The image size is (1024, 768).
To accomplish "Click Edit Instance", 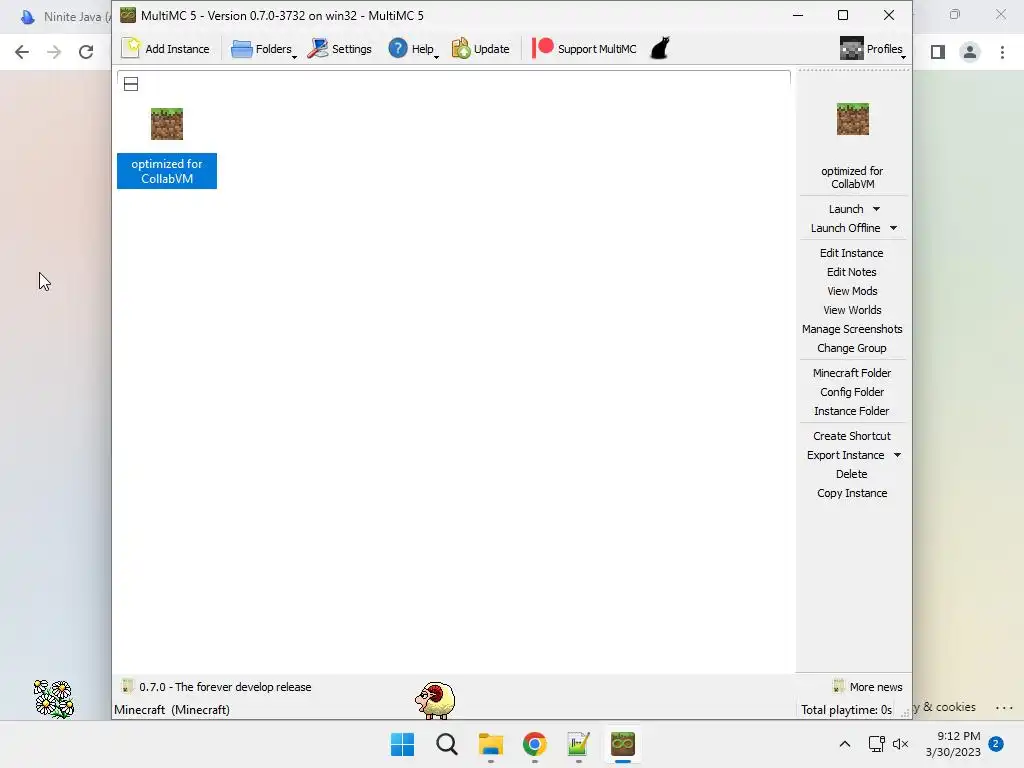I will (852, 253).
